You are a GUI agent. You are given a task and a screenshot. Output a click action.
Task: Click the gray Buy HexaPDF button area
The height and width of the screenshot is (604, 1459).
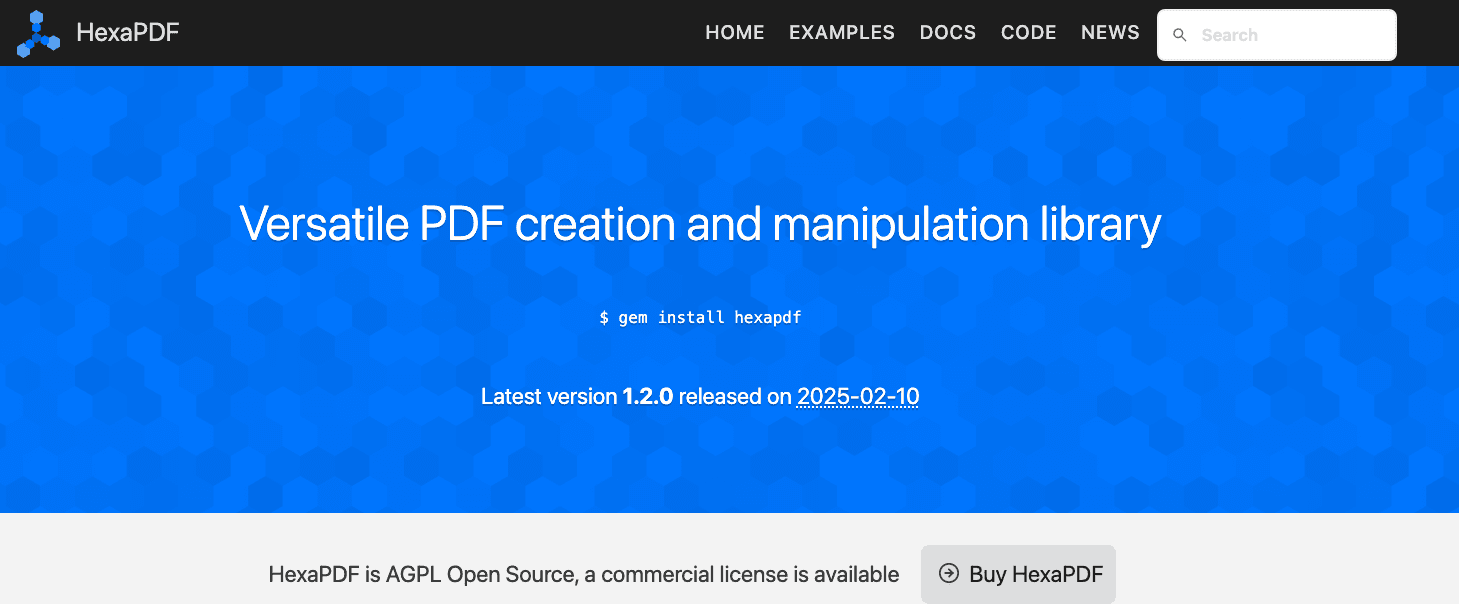pos(1018,574)
